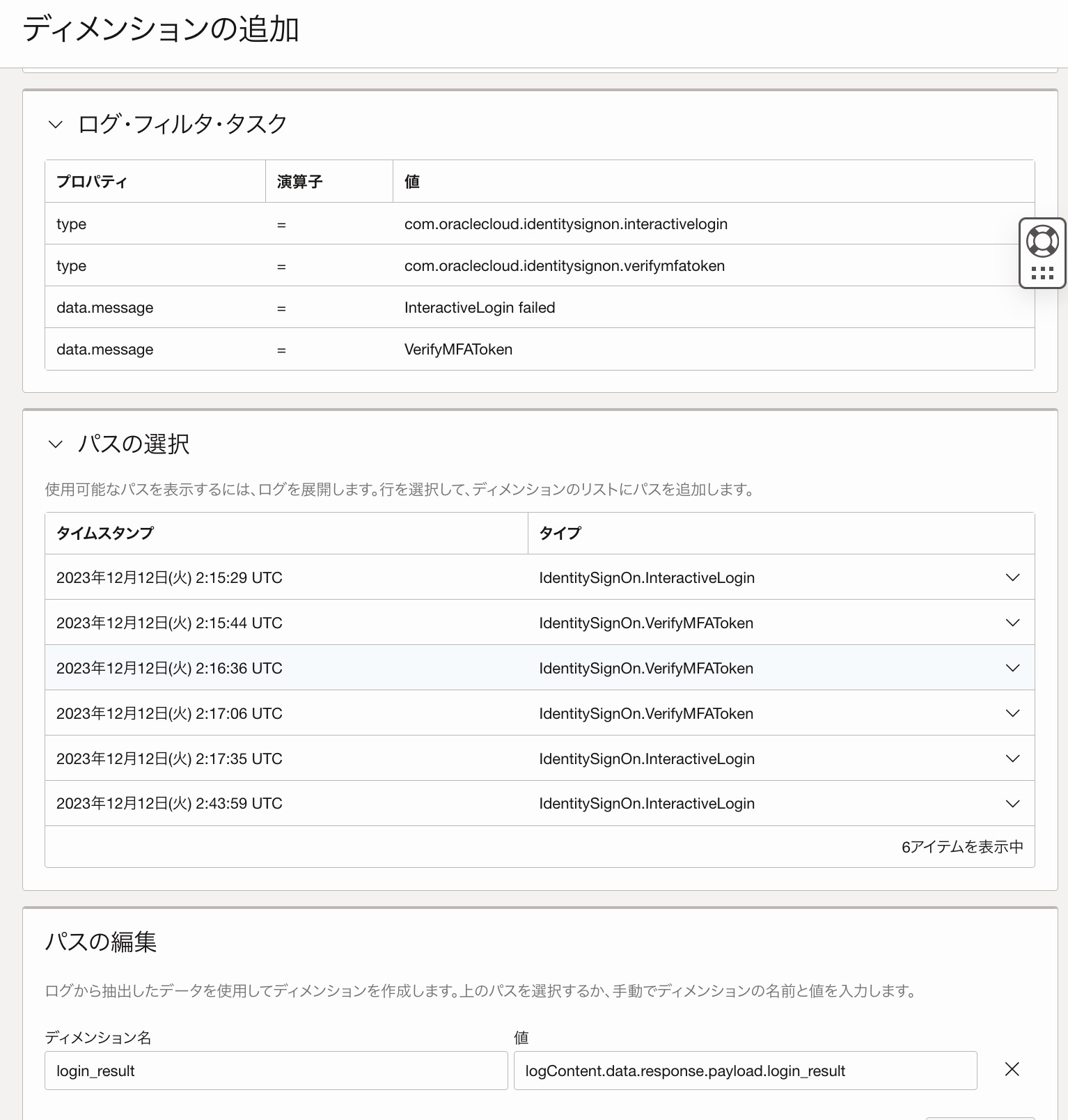Click the 演算子 column header
Image resolution: width=1068 pixels, height=1120 pixels.
pyautogui.click(x=299, y=182)
